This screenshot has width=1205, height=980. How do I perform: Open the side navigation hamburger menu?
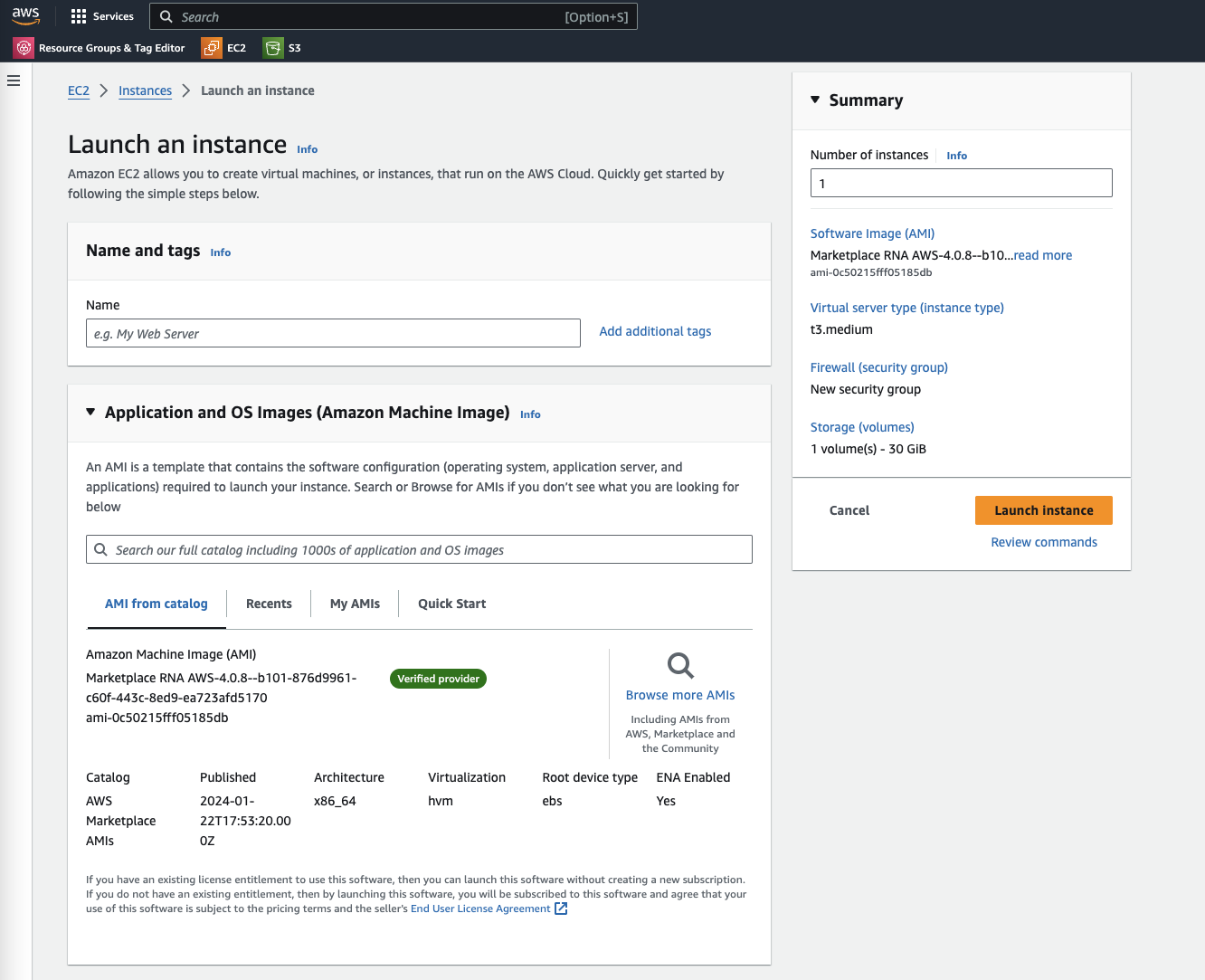coord(13,81)
